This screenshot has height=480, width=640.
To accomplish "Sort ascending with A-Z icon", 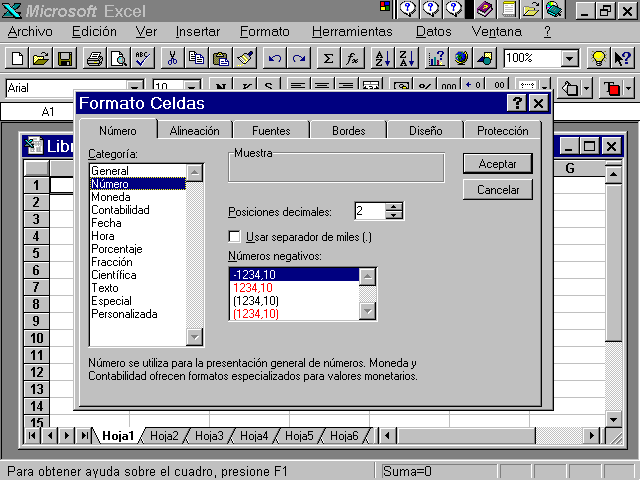I will (382, 58).
